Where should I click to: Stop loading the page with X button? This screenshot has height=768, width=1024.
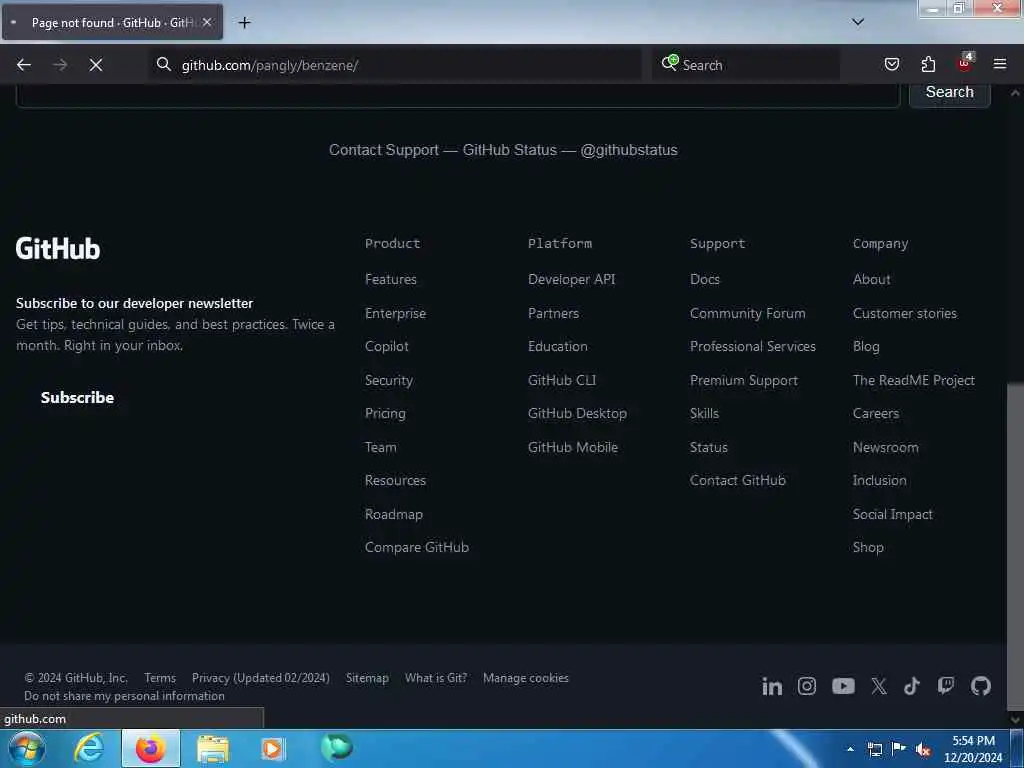[x=95, y=65]
